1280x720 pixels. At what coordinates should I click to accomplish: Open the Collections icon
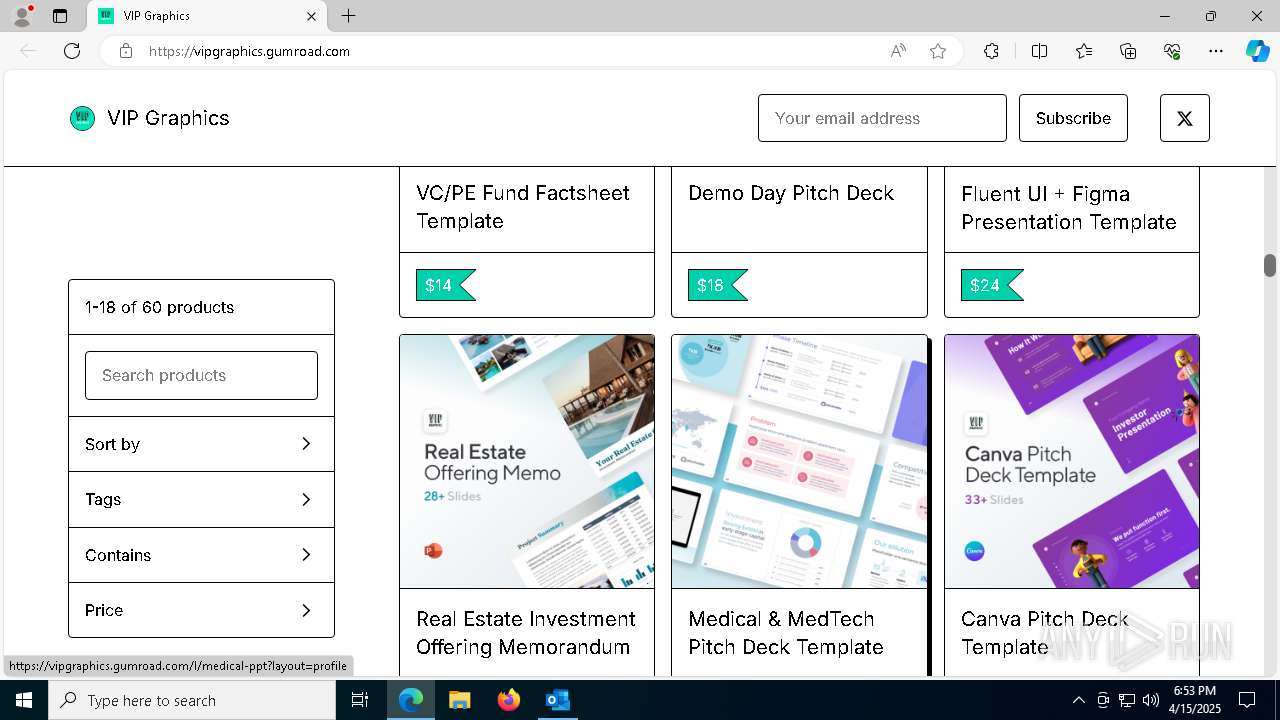tap(1128, 51)
